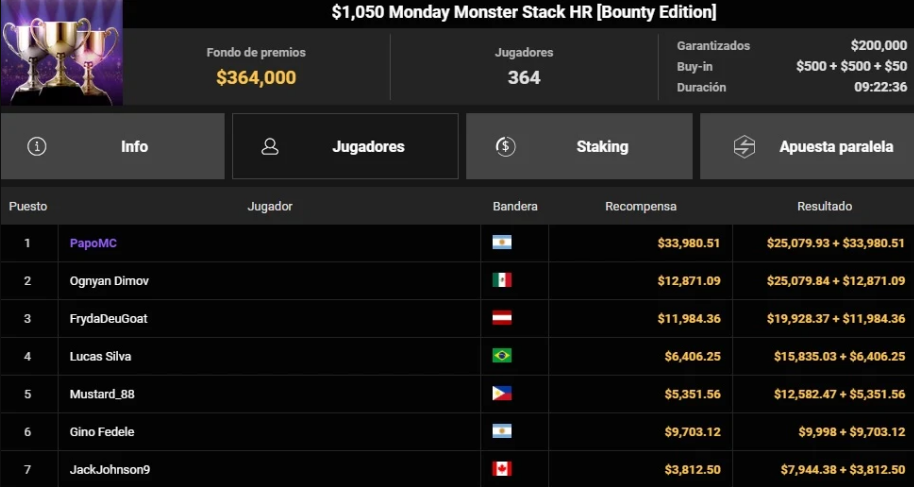Click Mustard_88's Philippines flag icon
The width and height of the screenshot is (914, 487).
pos(502,394)
